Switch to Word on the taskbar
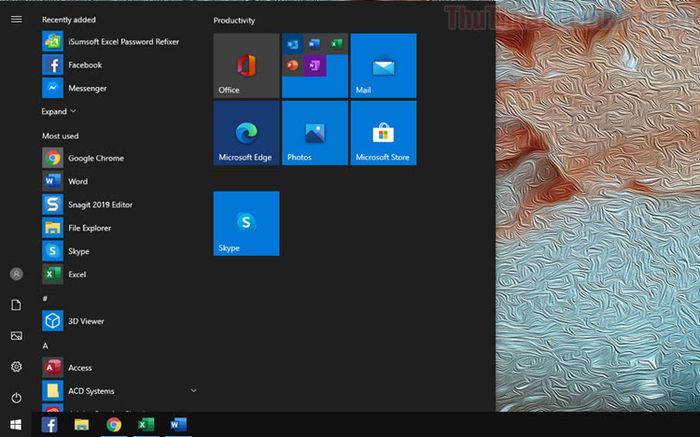This screenshot has width=700, height=437. coord(179,425)
